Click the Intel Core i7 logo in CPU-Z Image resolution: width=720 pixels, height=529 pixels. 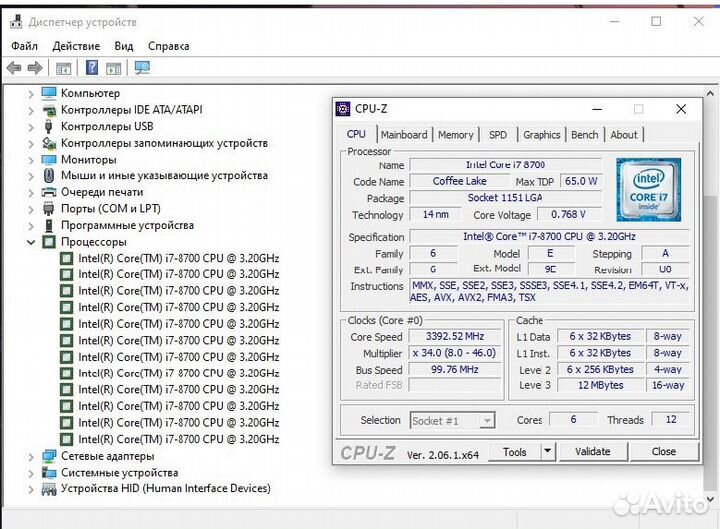click(x=648, y=190)
